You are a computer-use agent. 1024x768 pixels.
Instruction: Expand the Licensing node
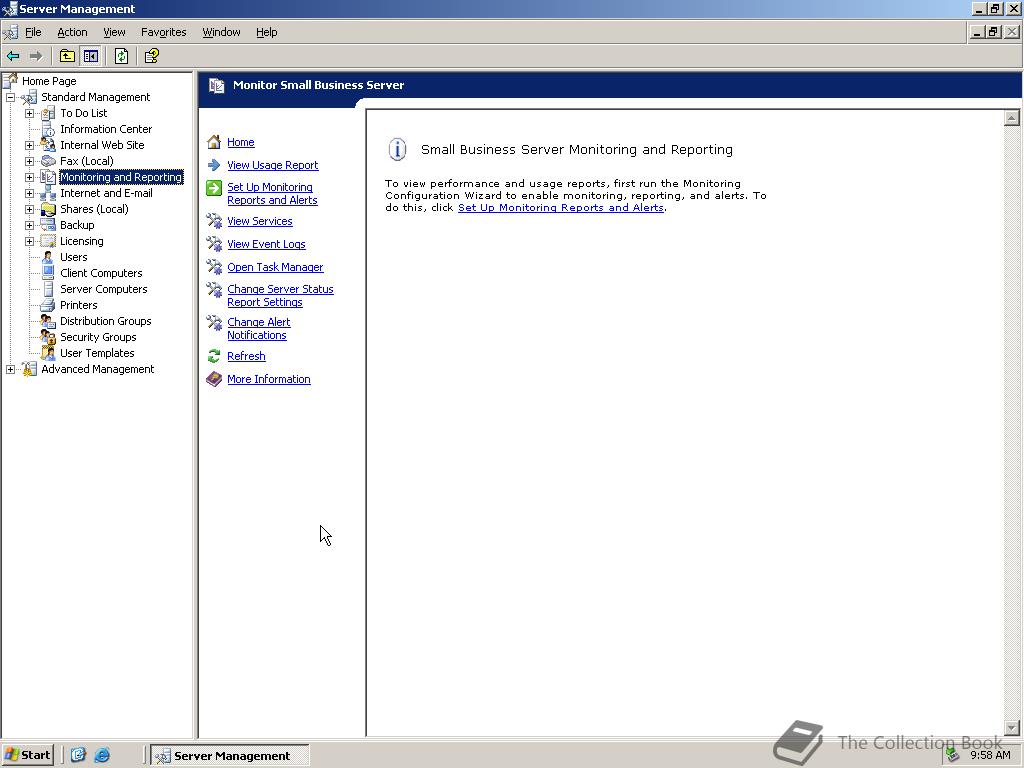(29, 241)
